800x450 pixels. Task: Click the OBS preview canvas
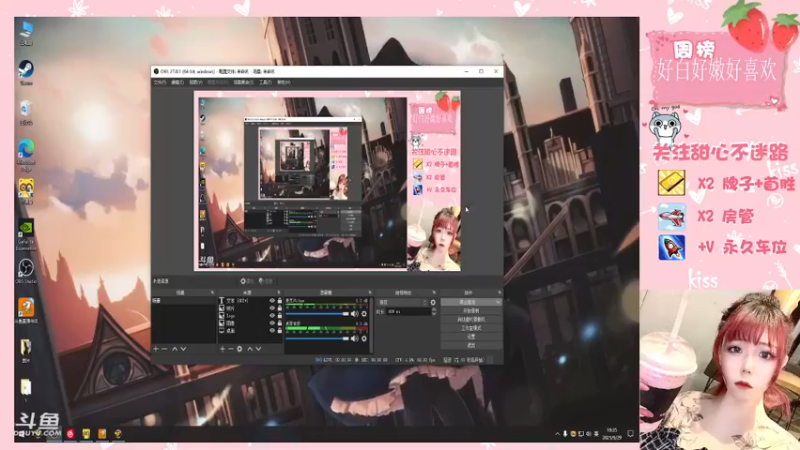point(327,181)
